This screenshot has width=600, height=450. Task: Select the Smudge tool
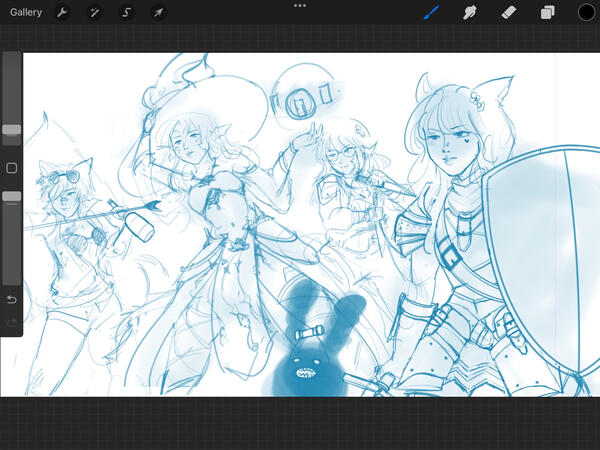tap(468, 13)
